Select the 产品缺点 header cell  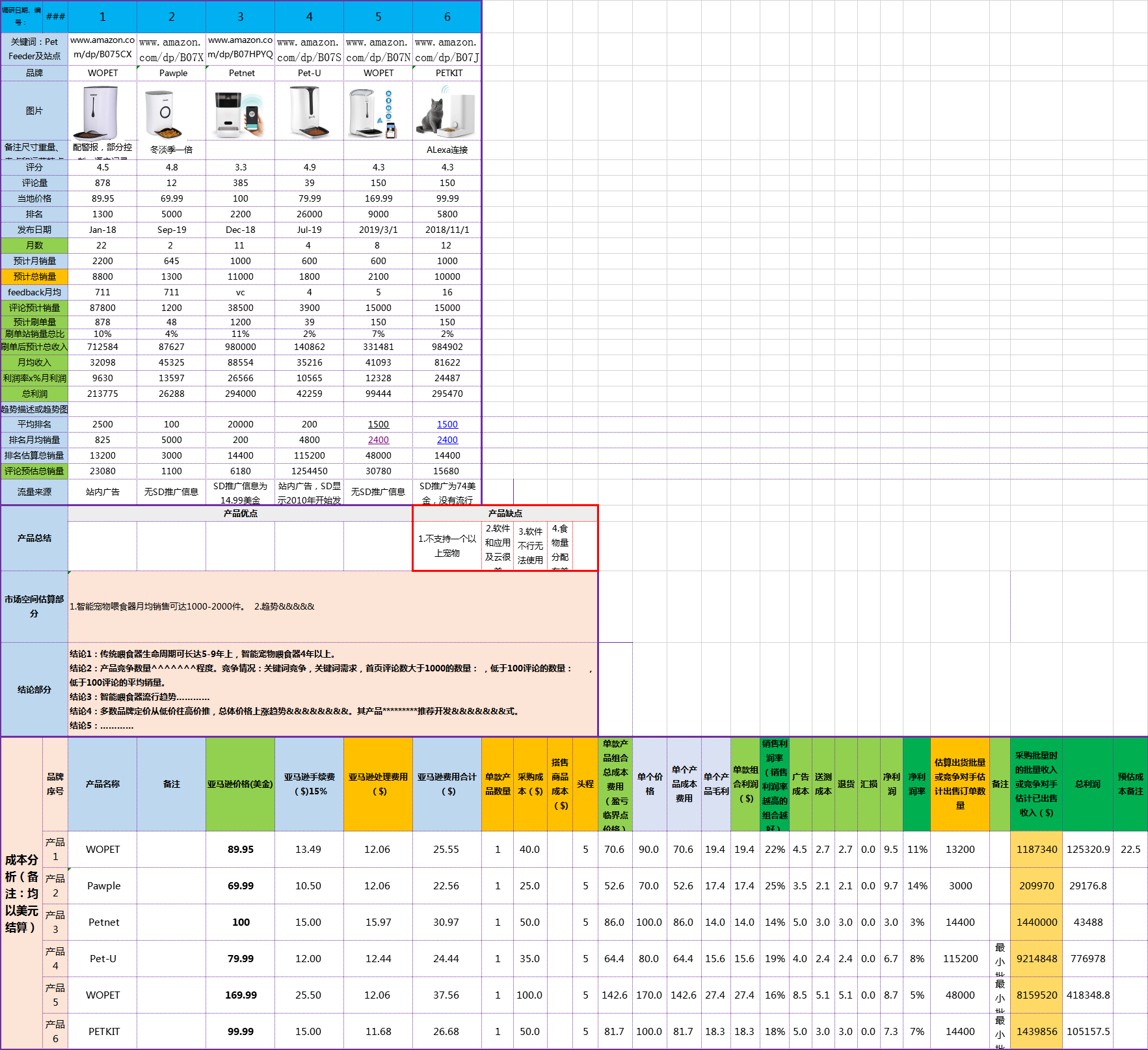tap(505, 513)
